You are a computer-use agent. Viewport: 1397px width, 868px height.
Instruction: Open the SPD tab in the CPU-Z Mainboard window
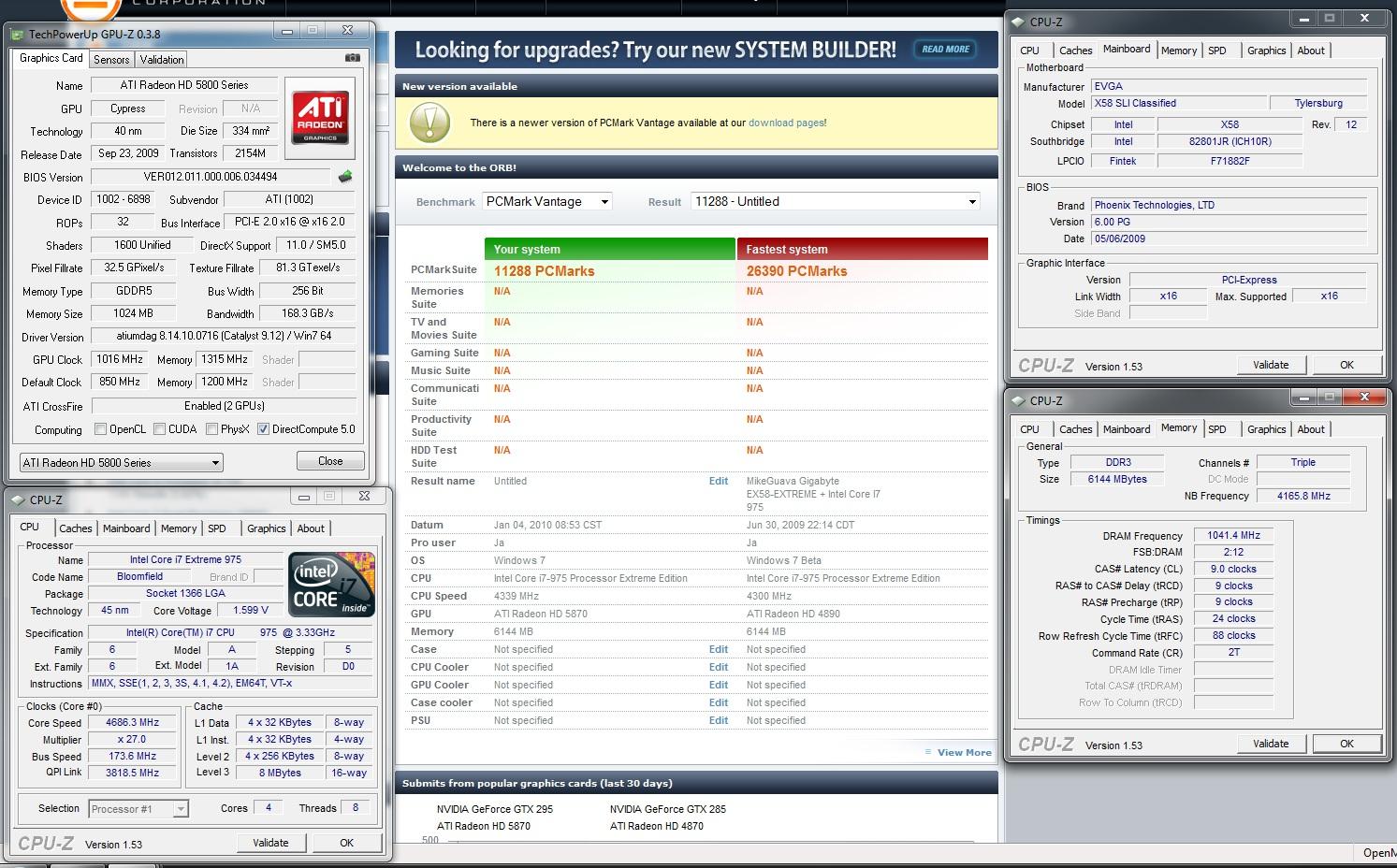point(1217,51)
